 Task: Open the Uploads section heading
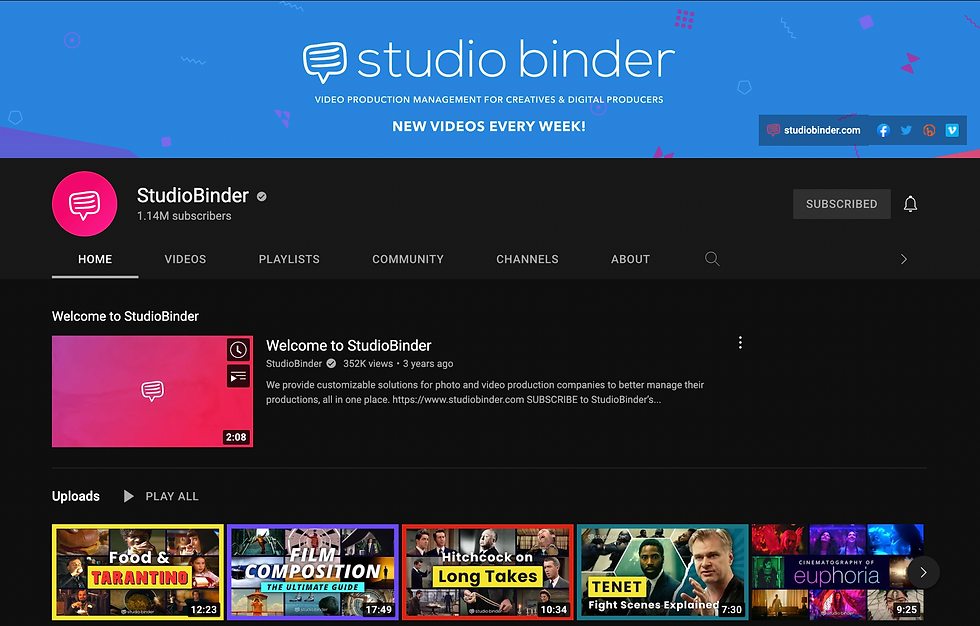tap(76, 496)
